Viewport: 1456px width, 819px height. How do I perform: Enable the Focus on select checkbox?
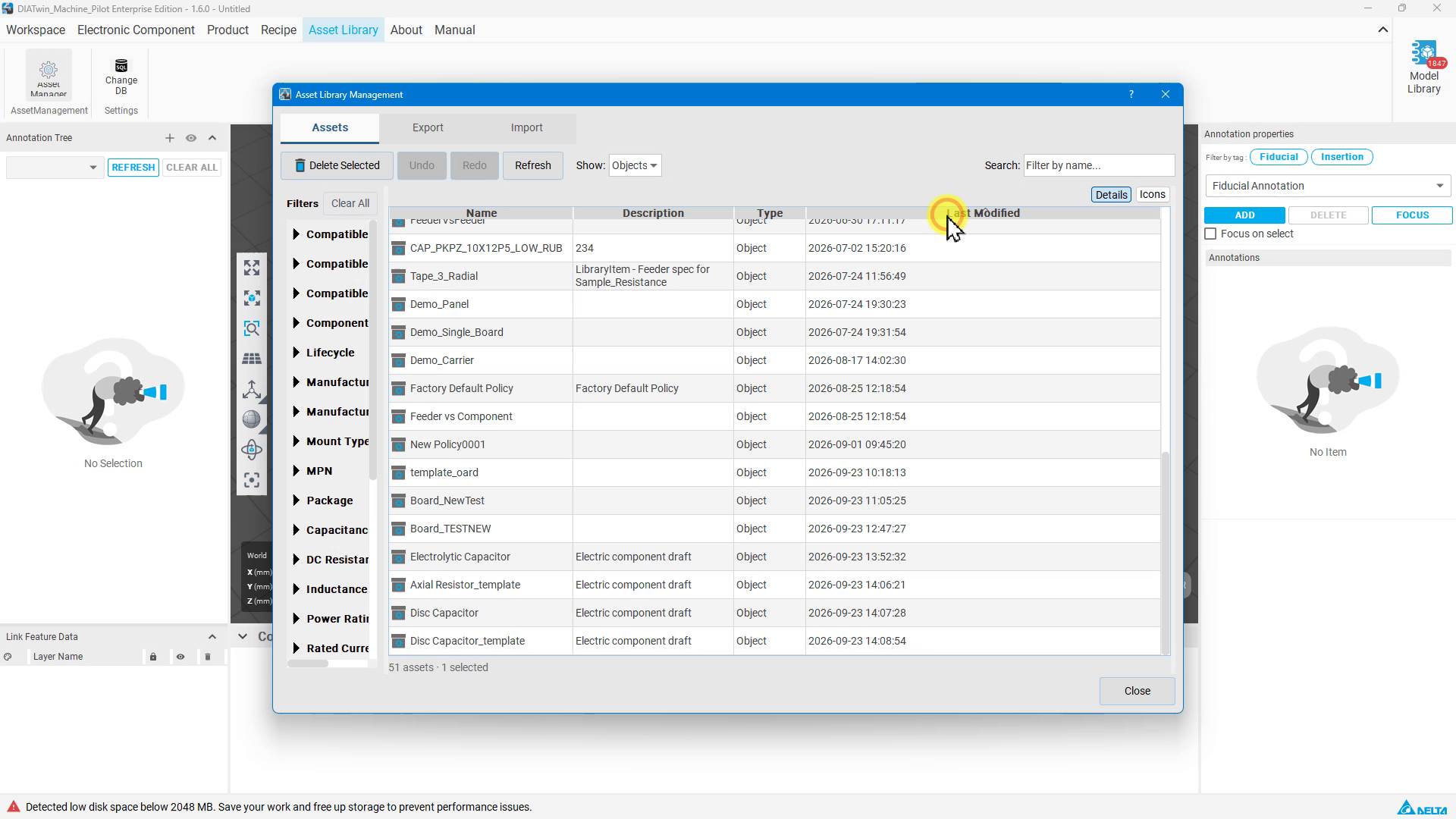pyautogui.click(x=1210, y=234)
